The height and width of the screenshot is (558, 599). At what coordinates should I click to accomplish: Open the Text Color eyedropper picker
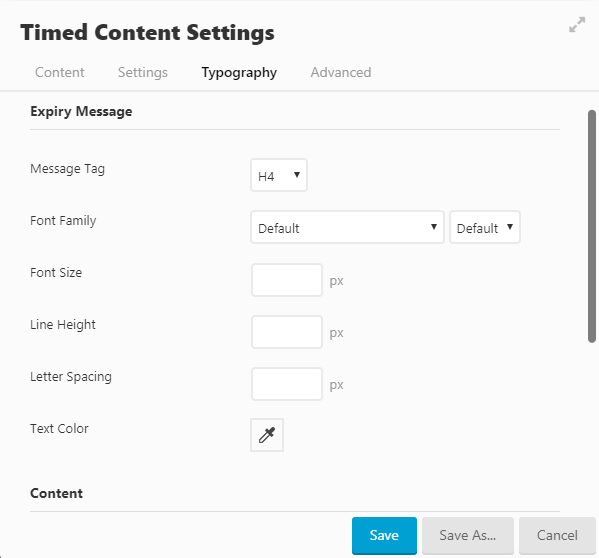tap(267, 435)
